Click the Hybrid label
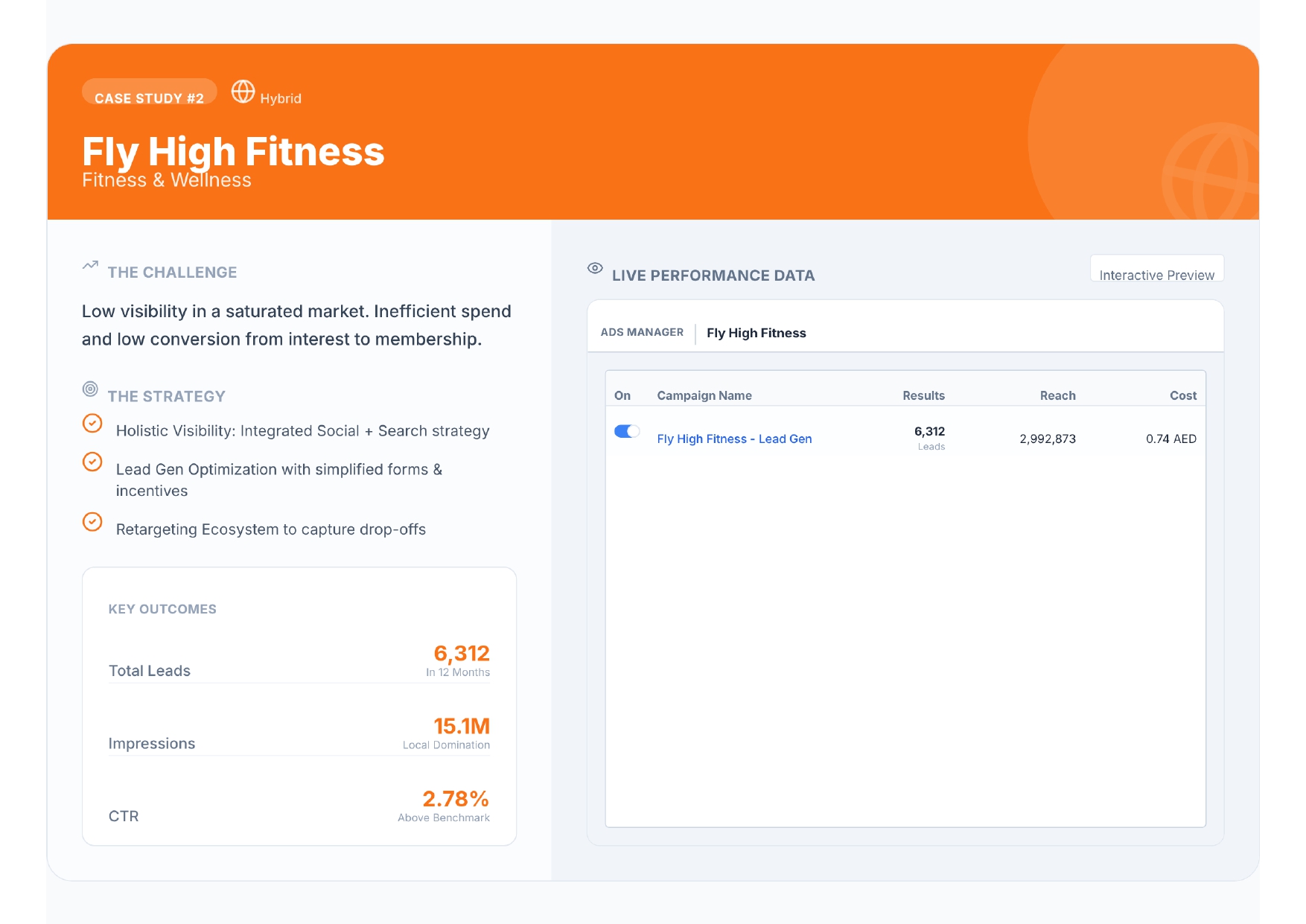The height and width of the screenshot is (924, 1306). point(281,98)
